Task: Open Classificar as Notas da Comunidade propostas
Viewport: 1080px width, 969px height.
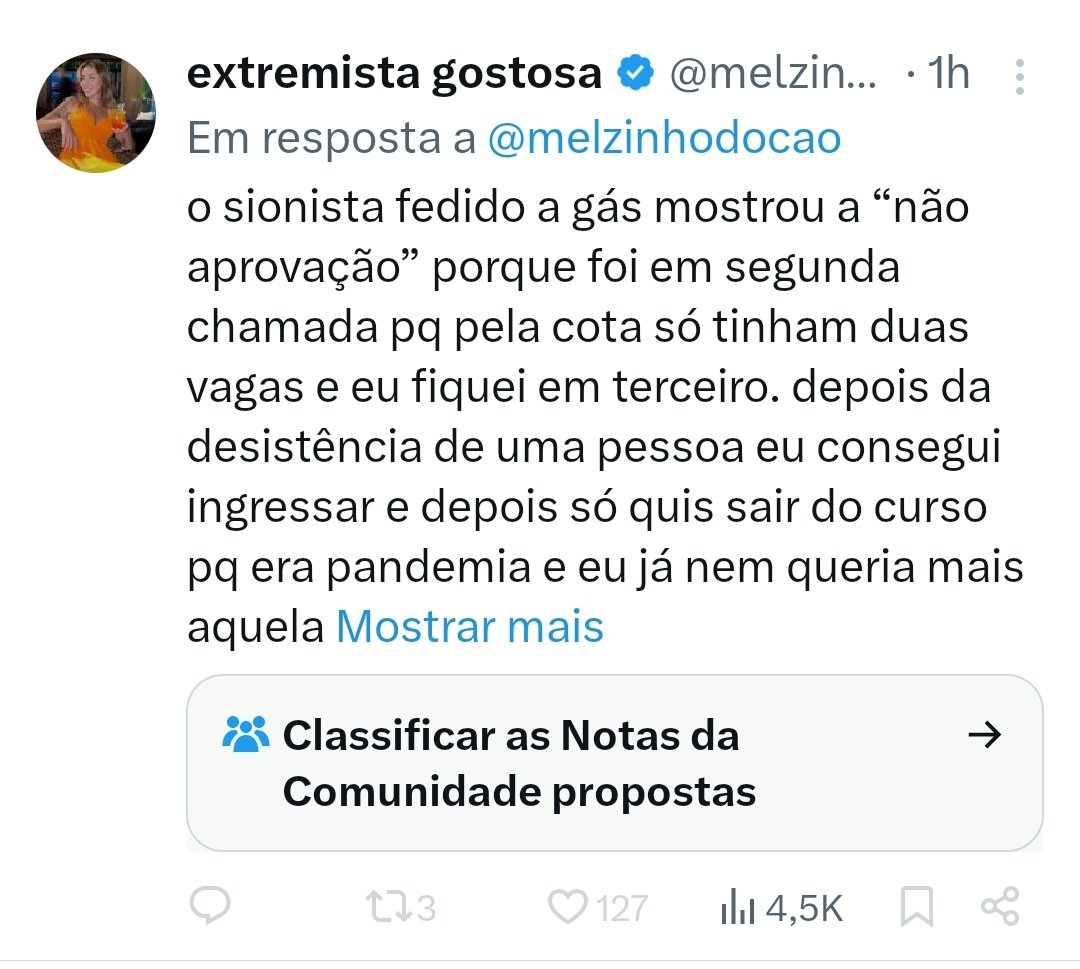Action: pos(614,763)
